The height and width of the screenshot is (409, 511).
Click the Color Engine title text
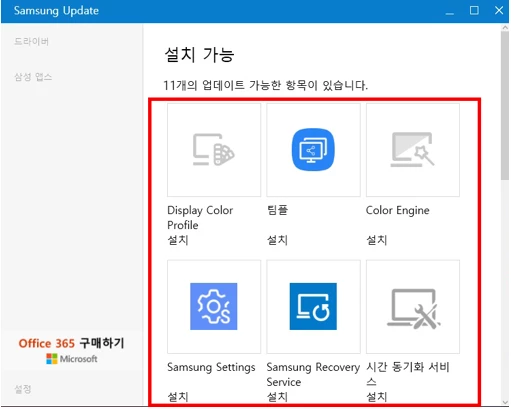coord(398,210)
